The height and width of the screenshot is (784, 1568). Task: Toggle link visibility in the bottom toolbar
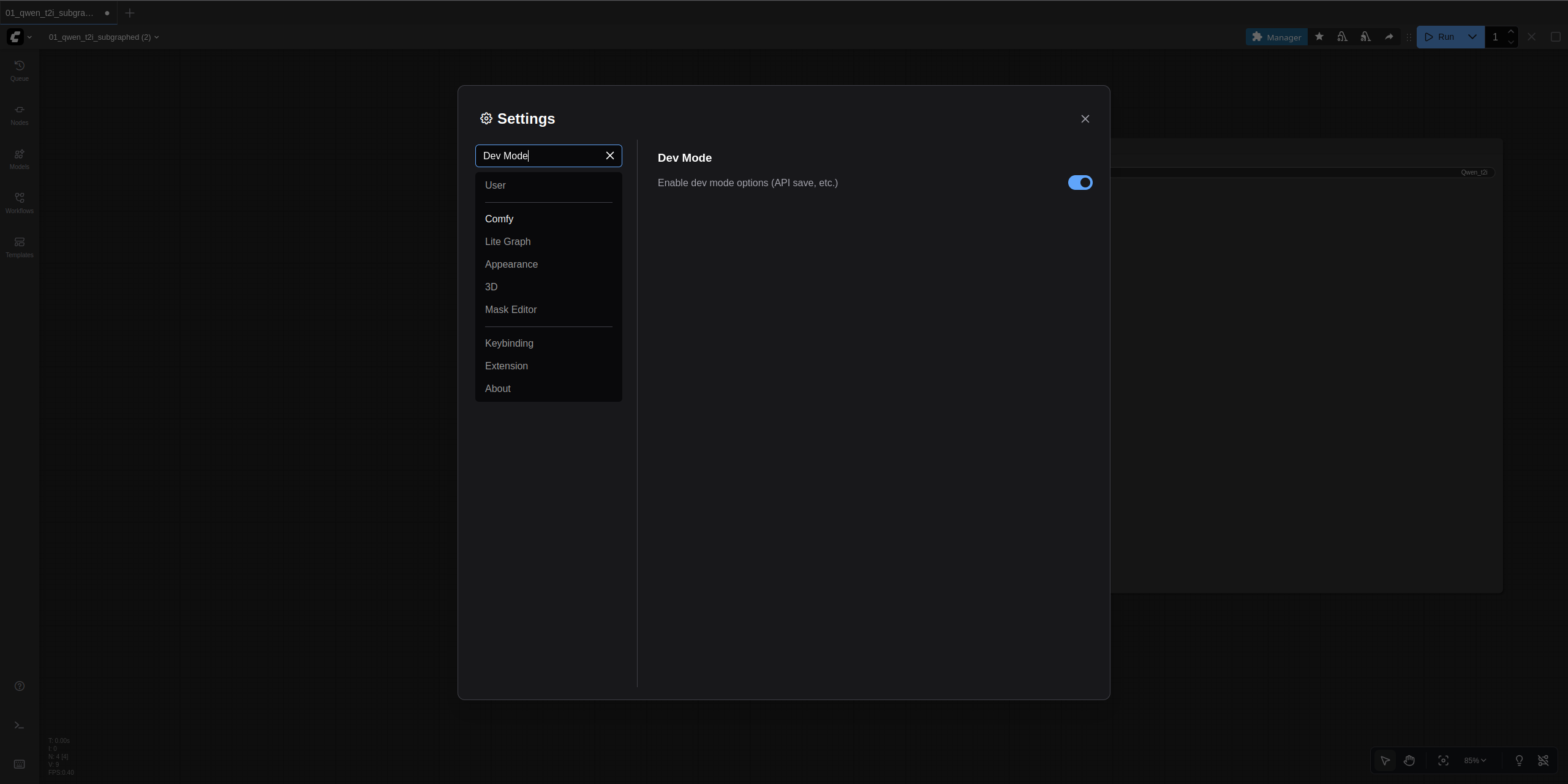click(1543, 760)
